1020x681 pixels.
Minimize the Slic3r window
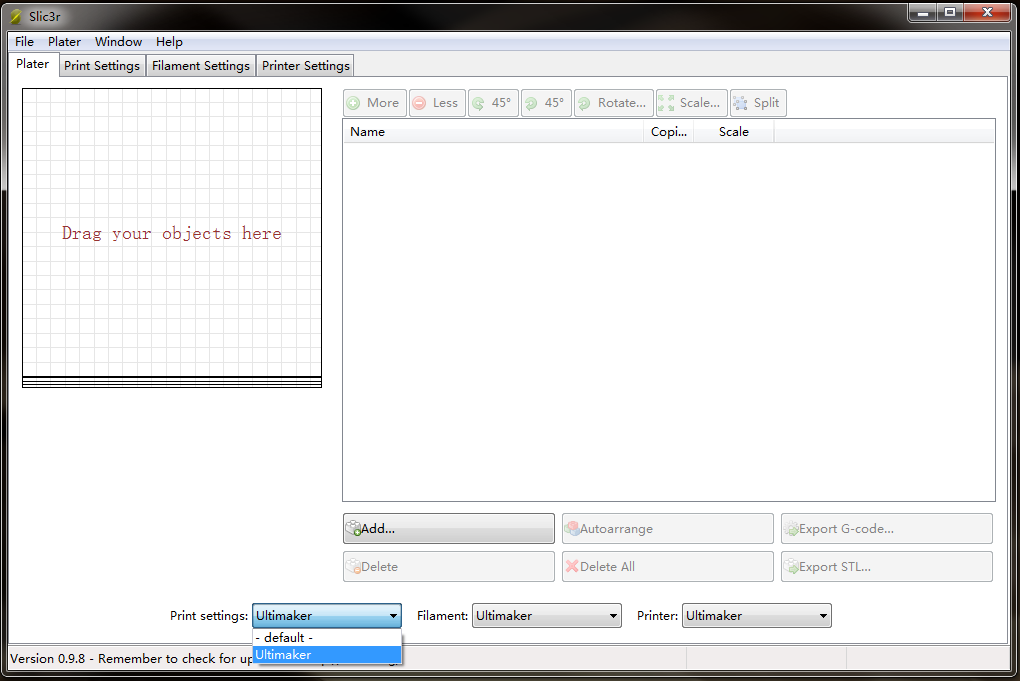(x=922, y=12)
